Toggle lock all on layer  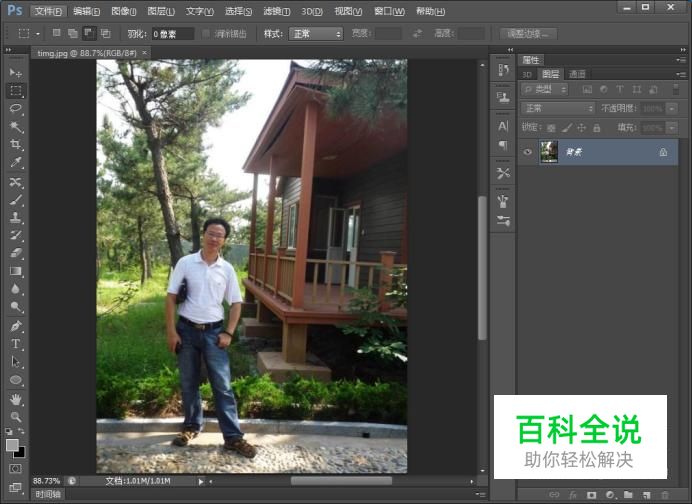coord(597,128)
